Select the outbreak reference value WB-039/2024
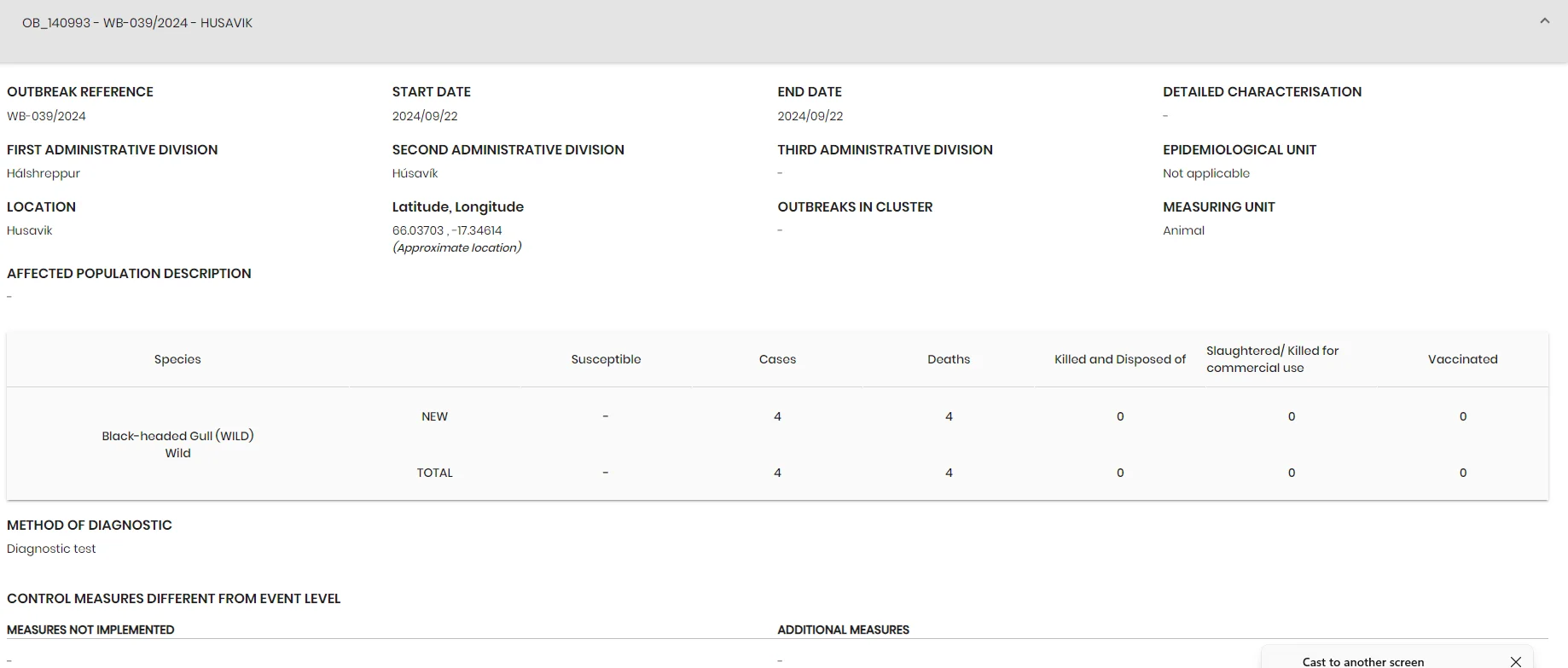Image resolution: width=1568 pixels, height=668 pixels. 46,116
